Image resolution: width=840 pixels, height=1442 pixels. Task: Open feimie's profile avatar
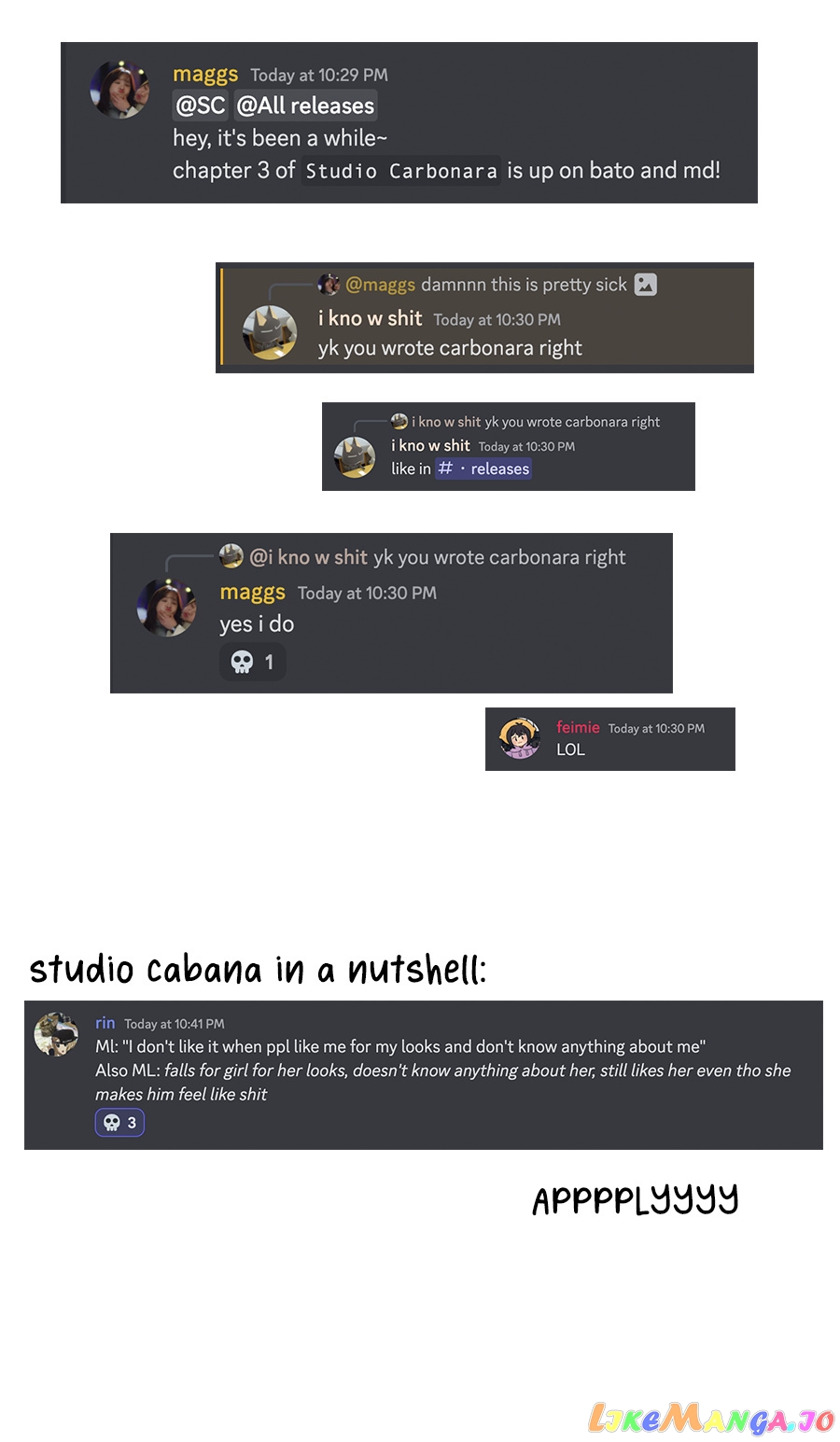click(520, 738)
